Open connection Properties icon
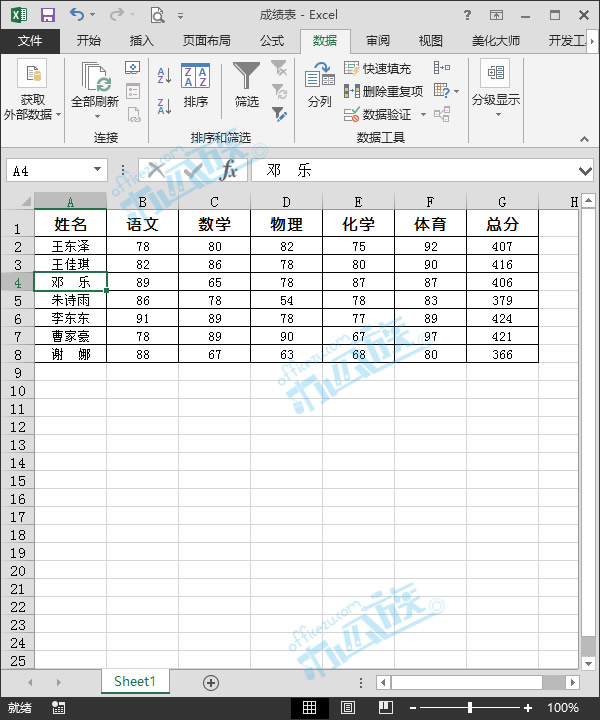Viewport: 600px width, 720px height. pos(133,91)
